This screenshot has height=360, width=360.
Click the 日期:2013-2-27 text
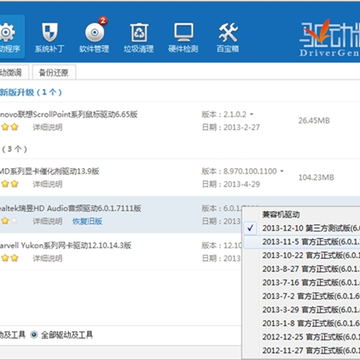click(231, 127)
